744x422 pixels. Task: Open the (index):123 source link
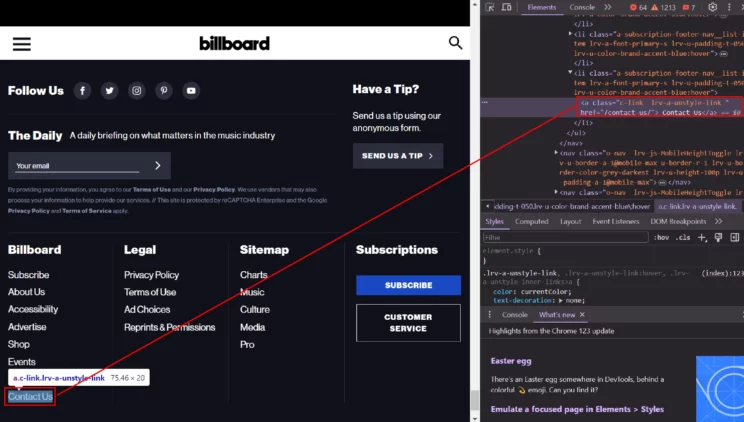pos(722,273)
